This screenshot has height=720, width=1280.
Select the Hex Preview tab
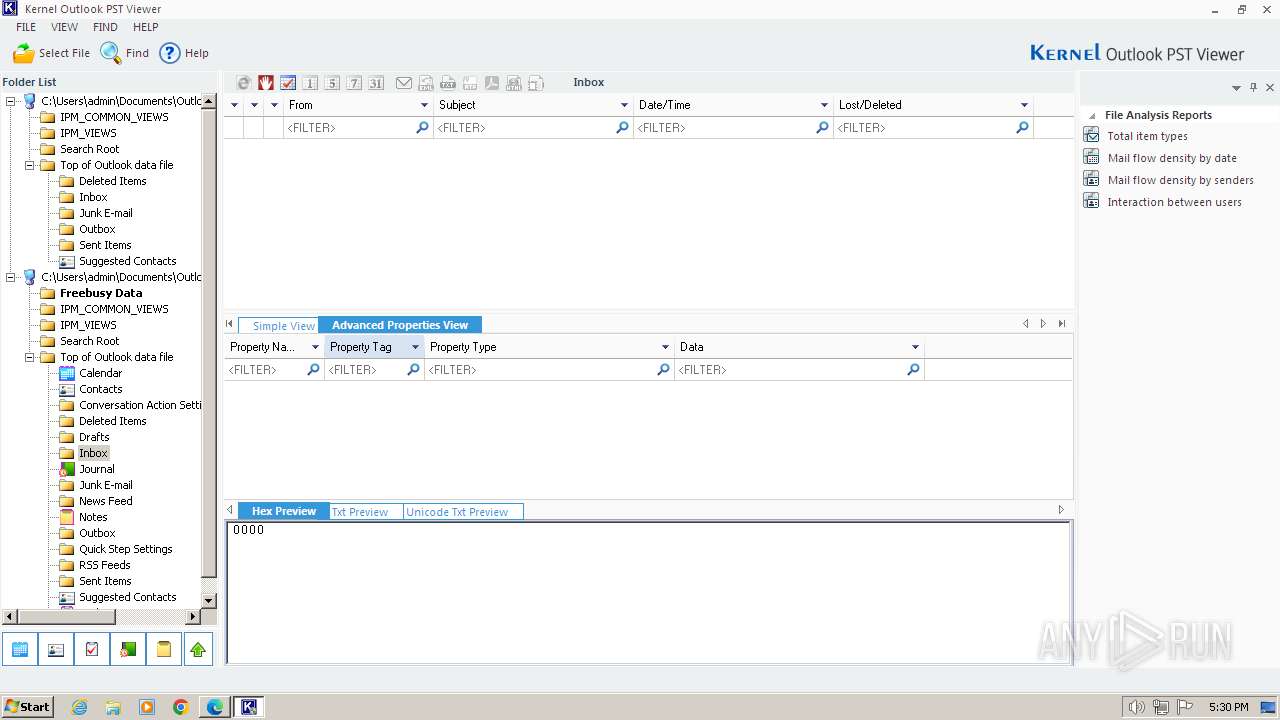point(284,511)
